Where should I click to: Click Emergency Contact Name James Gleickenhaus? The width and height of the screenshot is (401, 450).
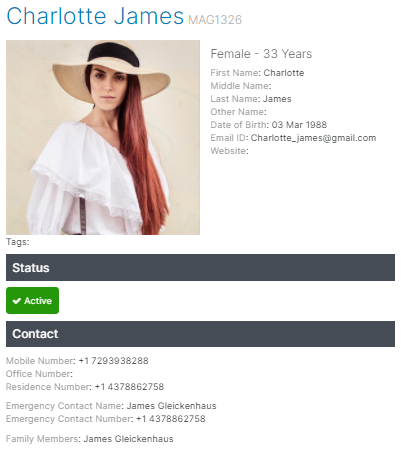[x=171, y=406]
